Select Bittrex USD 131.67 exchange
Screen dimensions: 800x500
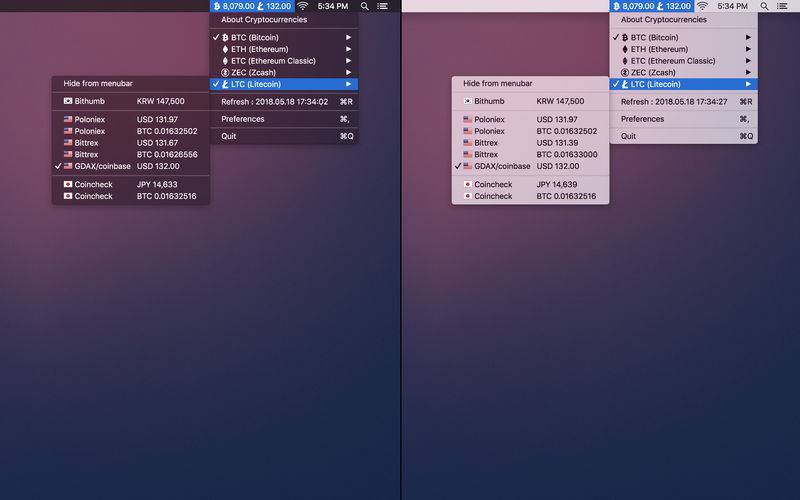pyautogui.click(x=131, y=143)
